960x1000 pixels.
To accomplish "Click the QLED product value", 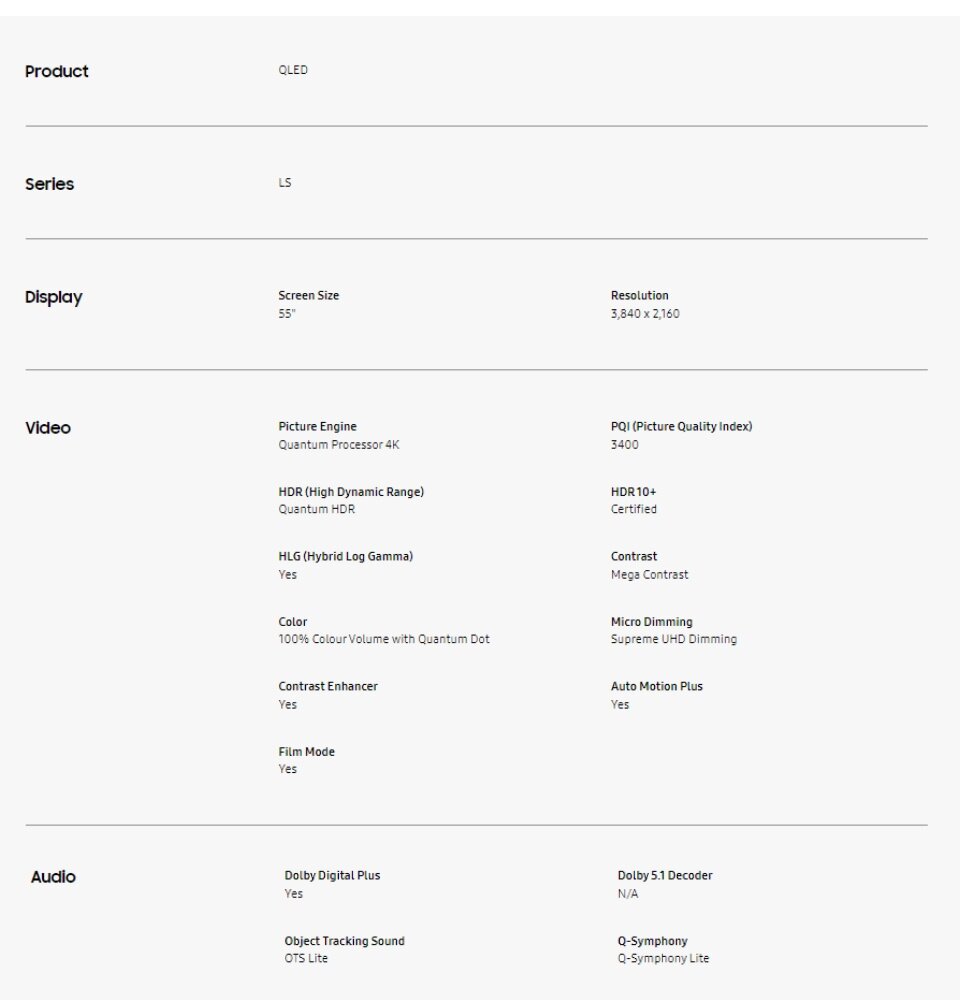I will click(293, 70).
